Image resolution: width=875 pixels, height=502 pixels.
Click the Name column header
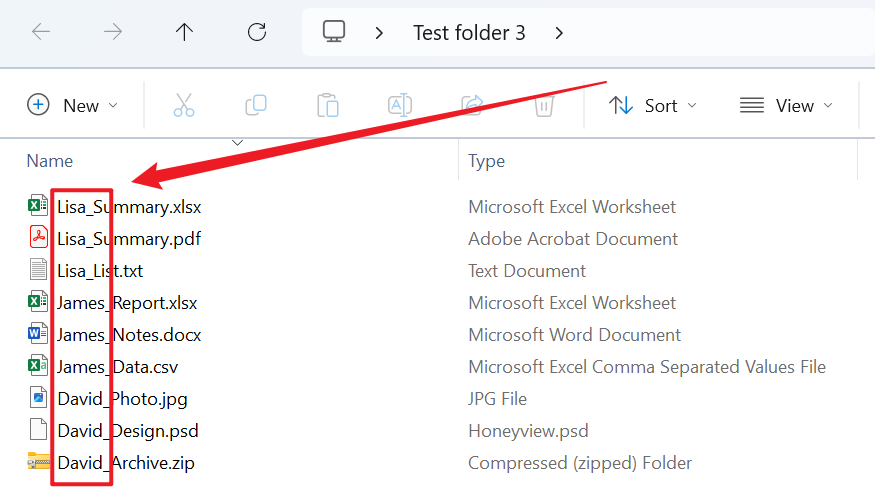50,160
